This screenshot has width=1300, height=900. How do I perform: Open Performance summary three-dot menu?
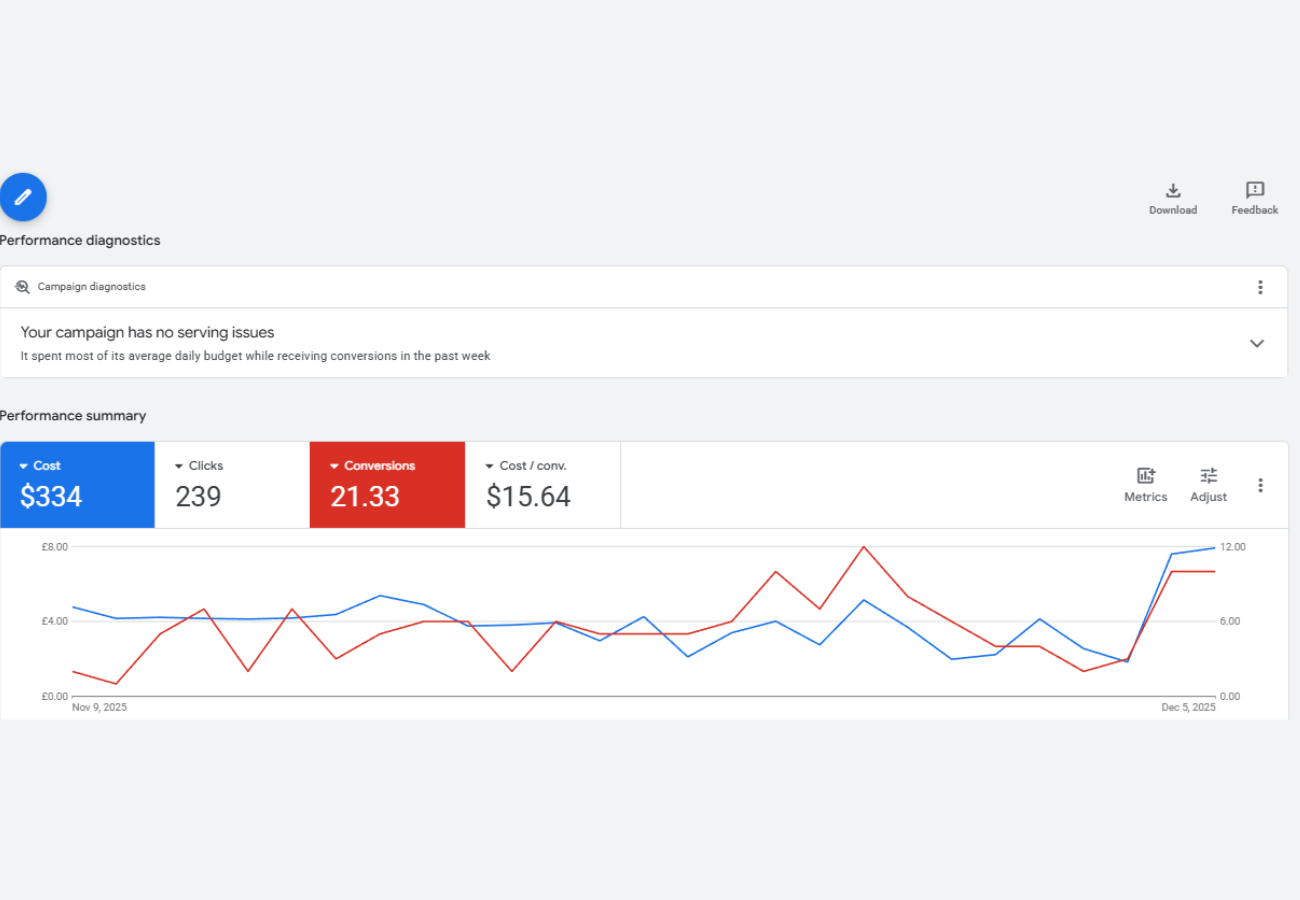pos(1260,485)
